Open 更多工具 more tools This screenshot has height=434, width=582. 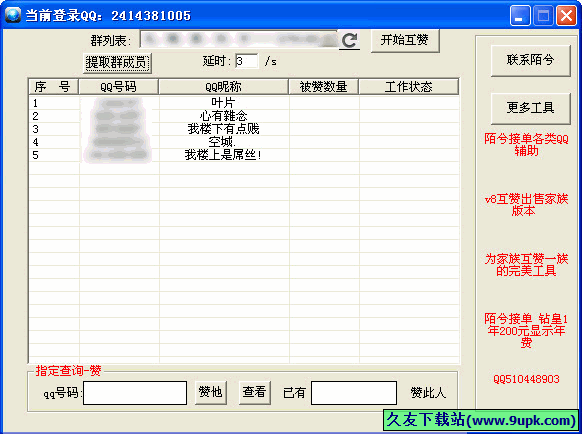(530, 108)
